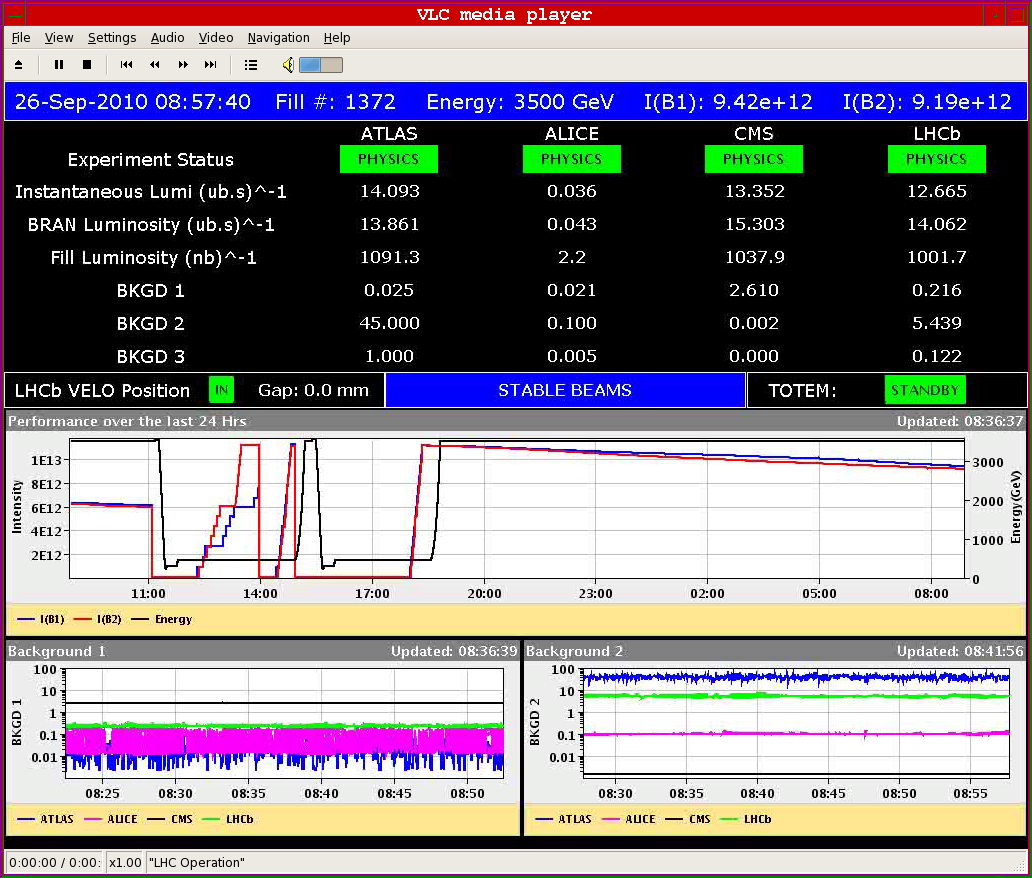Click the LHCb column header in the table
Image resolution: width=1032 pixels, height=878 pixels.
[937, 134]
